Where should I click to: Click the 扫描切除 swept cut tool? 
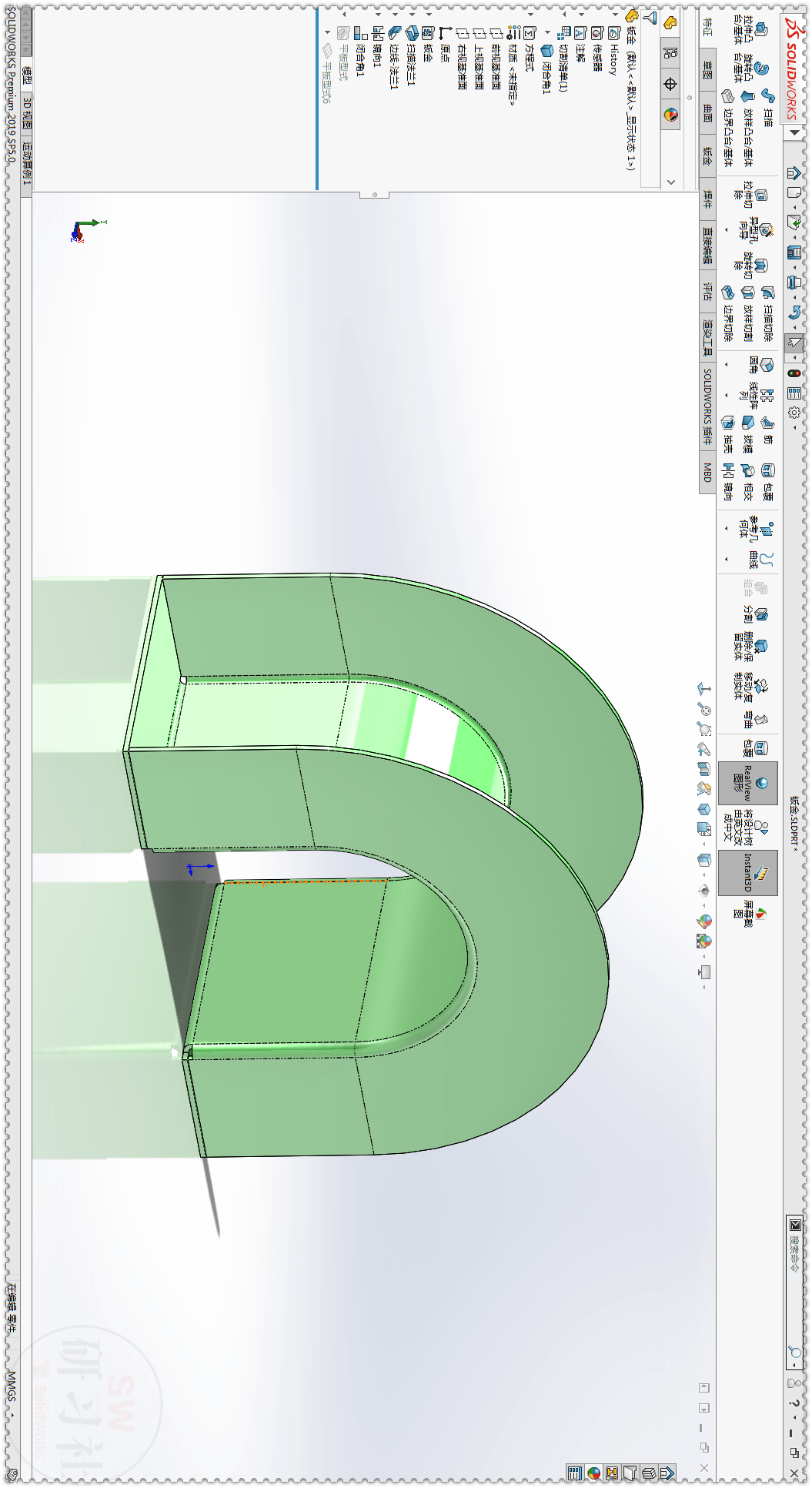(767, 313)
